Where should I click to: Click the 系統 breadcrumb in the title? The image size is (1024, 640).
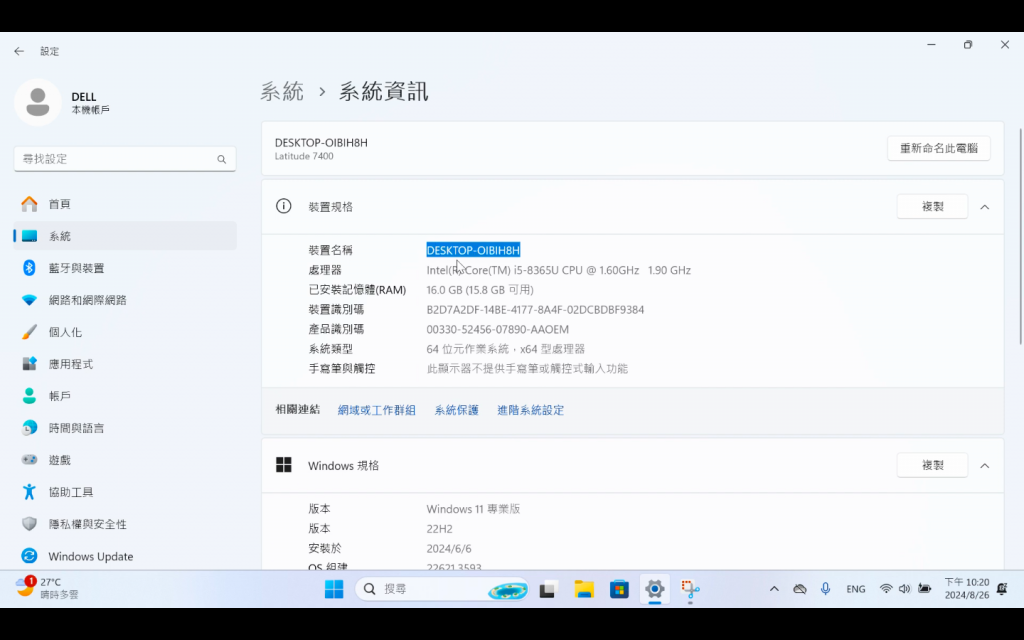pos(282,91)
